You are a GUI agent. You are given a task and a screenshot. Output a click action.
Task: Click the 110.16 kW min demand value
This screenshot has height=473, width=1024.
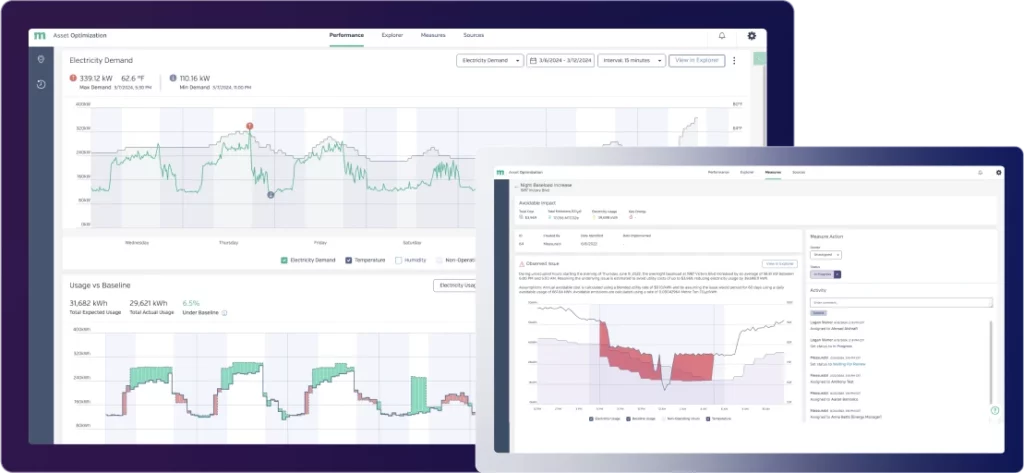coord(195,78)
